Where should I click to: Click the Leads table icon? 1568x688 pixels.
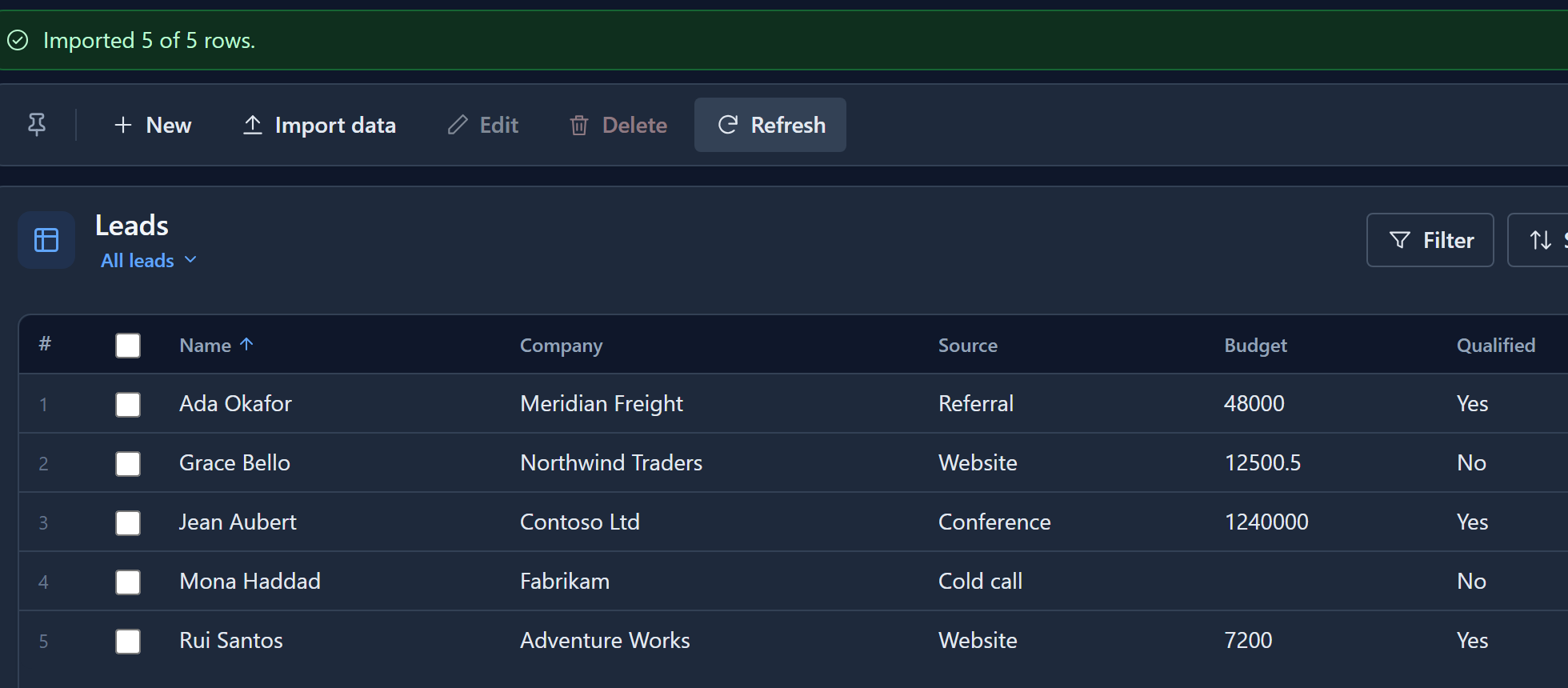[46, 240]
